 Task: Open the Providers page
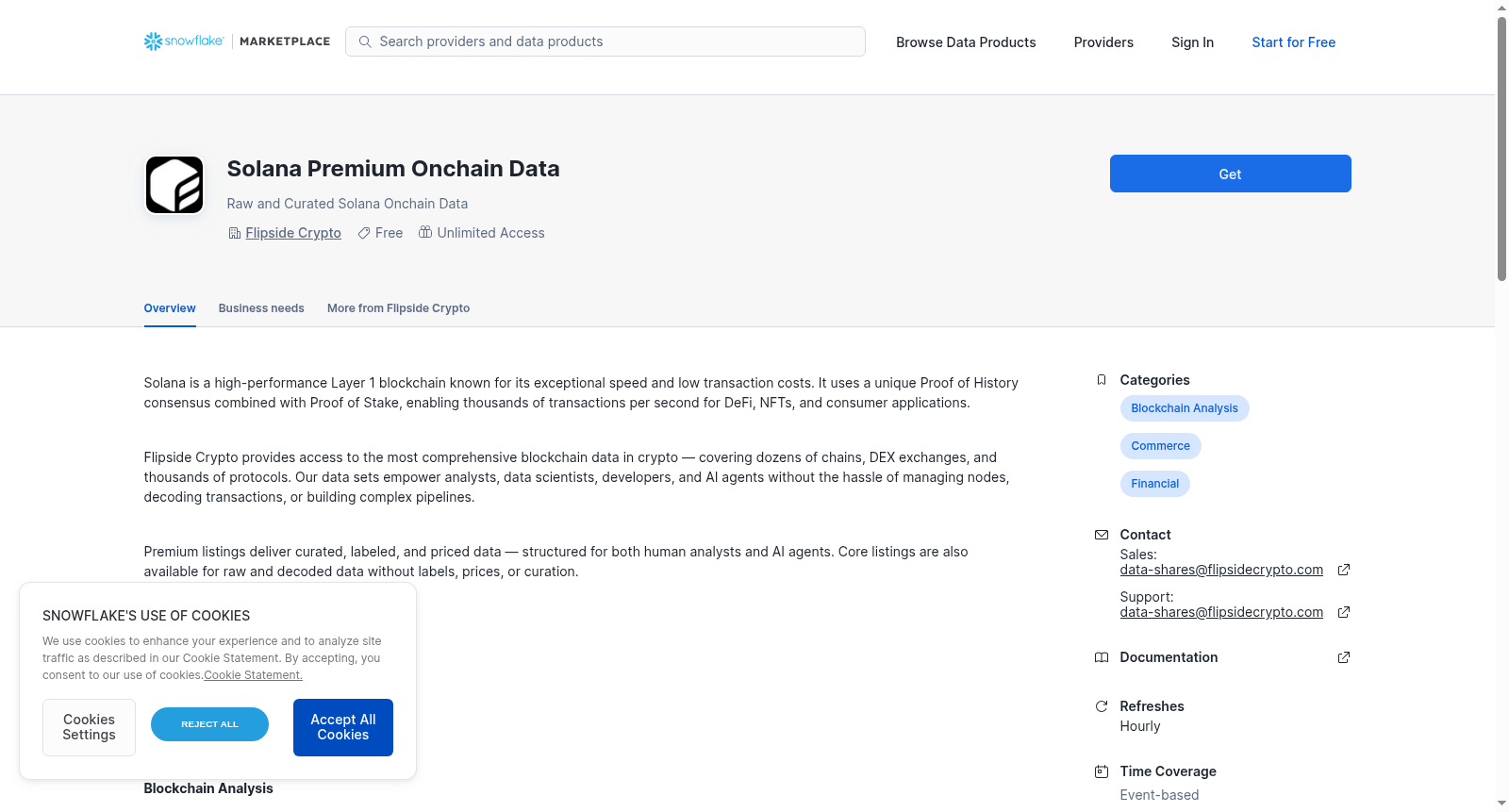tap(1103, 42)
